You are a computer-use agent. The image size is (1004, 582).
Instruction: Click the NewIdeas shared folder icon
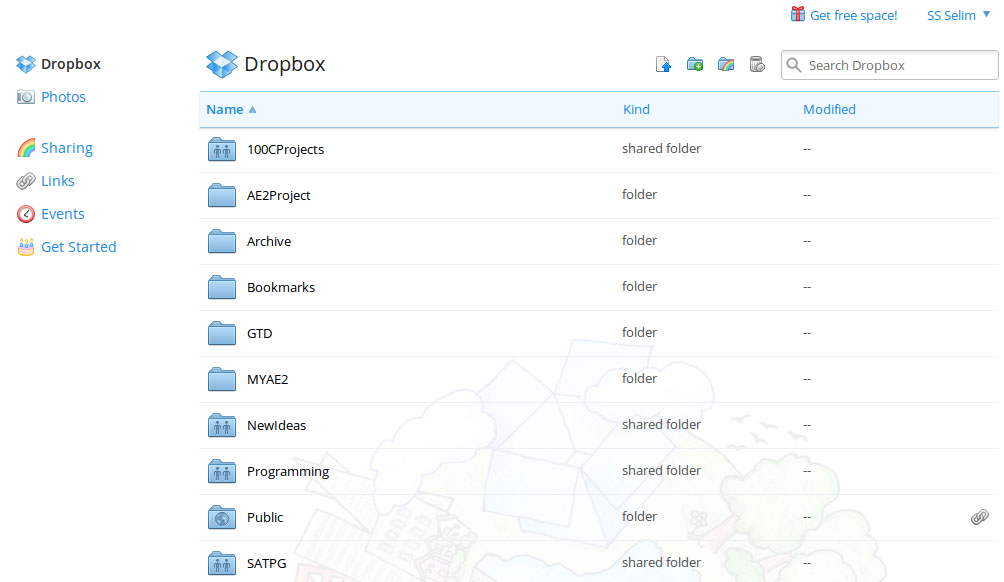(x=222, y=425)
